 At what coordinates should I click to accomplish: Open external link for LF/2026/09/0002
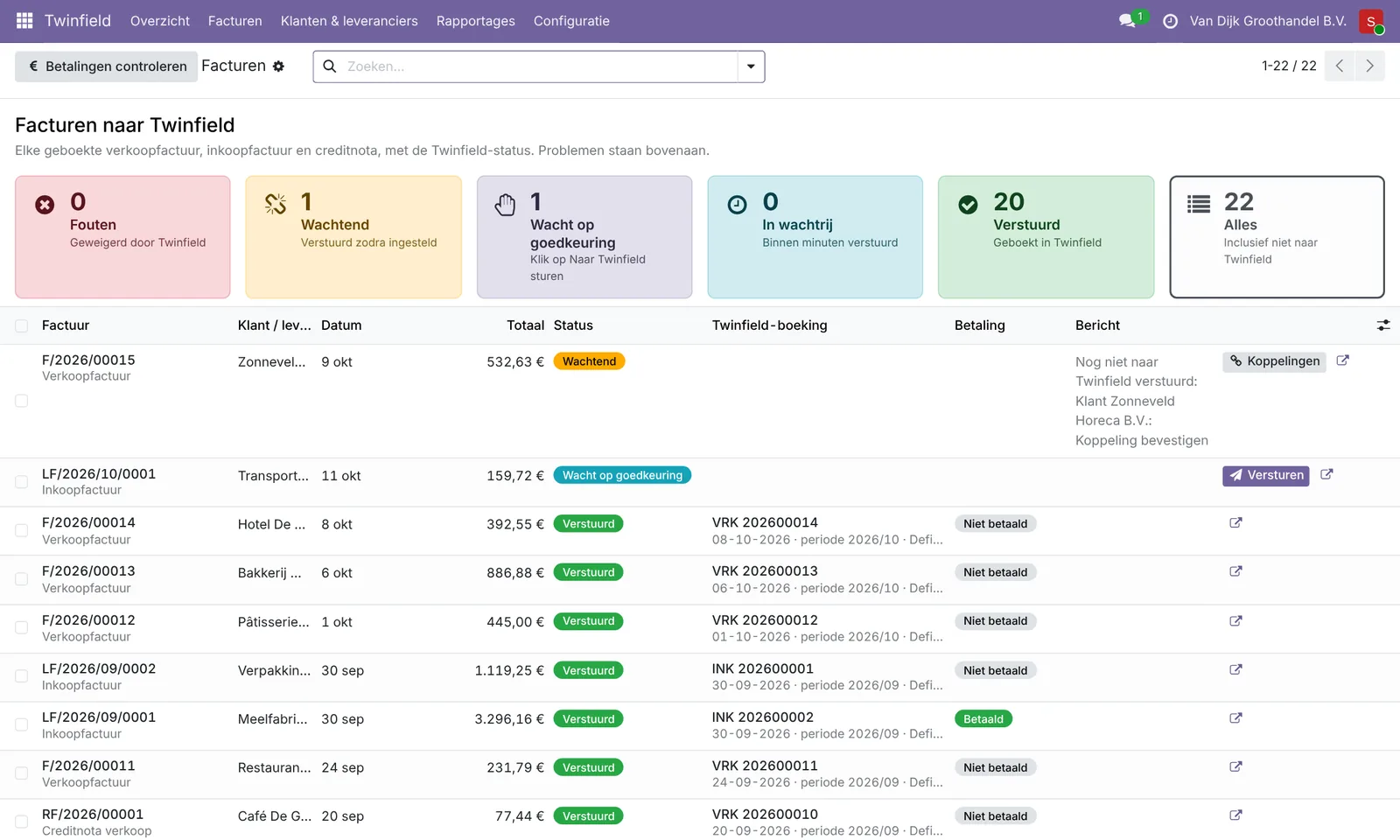pyautogui.click(x=1235, y=669)
